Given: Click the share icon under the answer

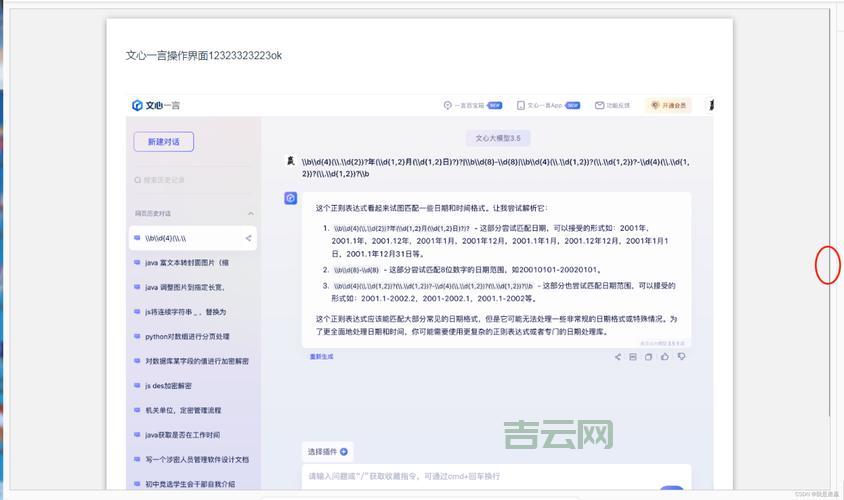Looking at the screenshot, I should 617,357.
